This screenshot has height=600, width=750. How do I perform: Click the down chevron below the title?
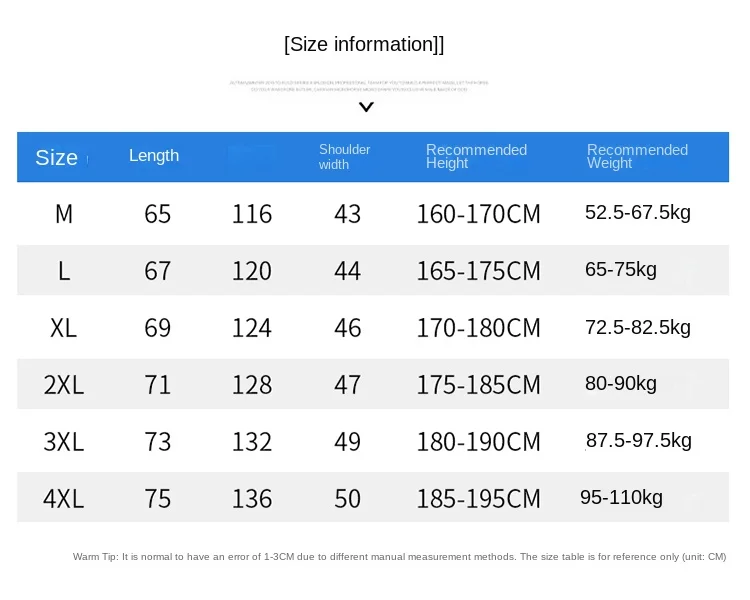coord(366,107)
